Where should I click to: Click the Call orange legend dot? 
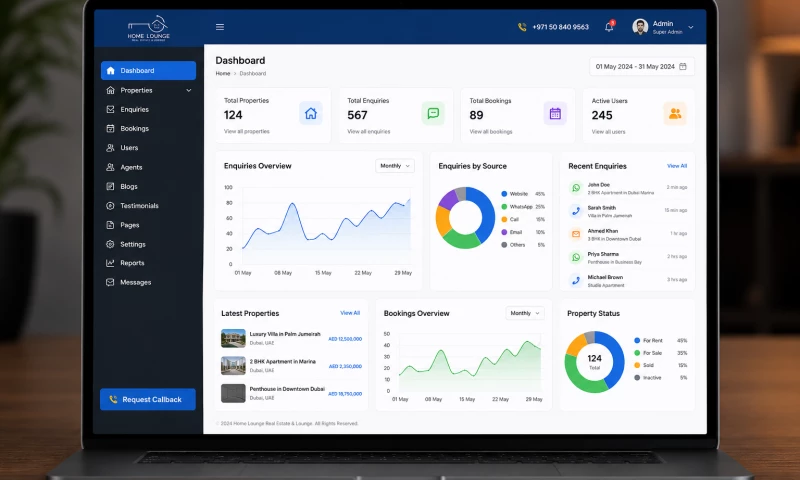[504, 219]
